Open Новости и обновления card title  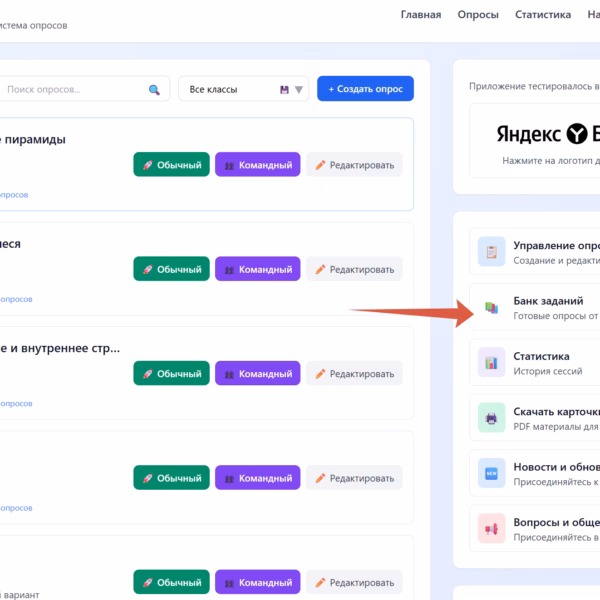(556, 467)
